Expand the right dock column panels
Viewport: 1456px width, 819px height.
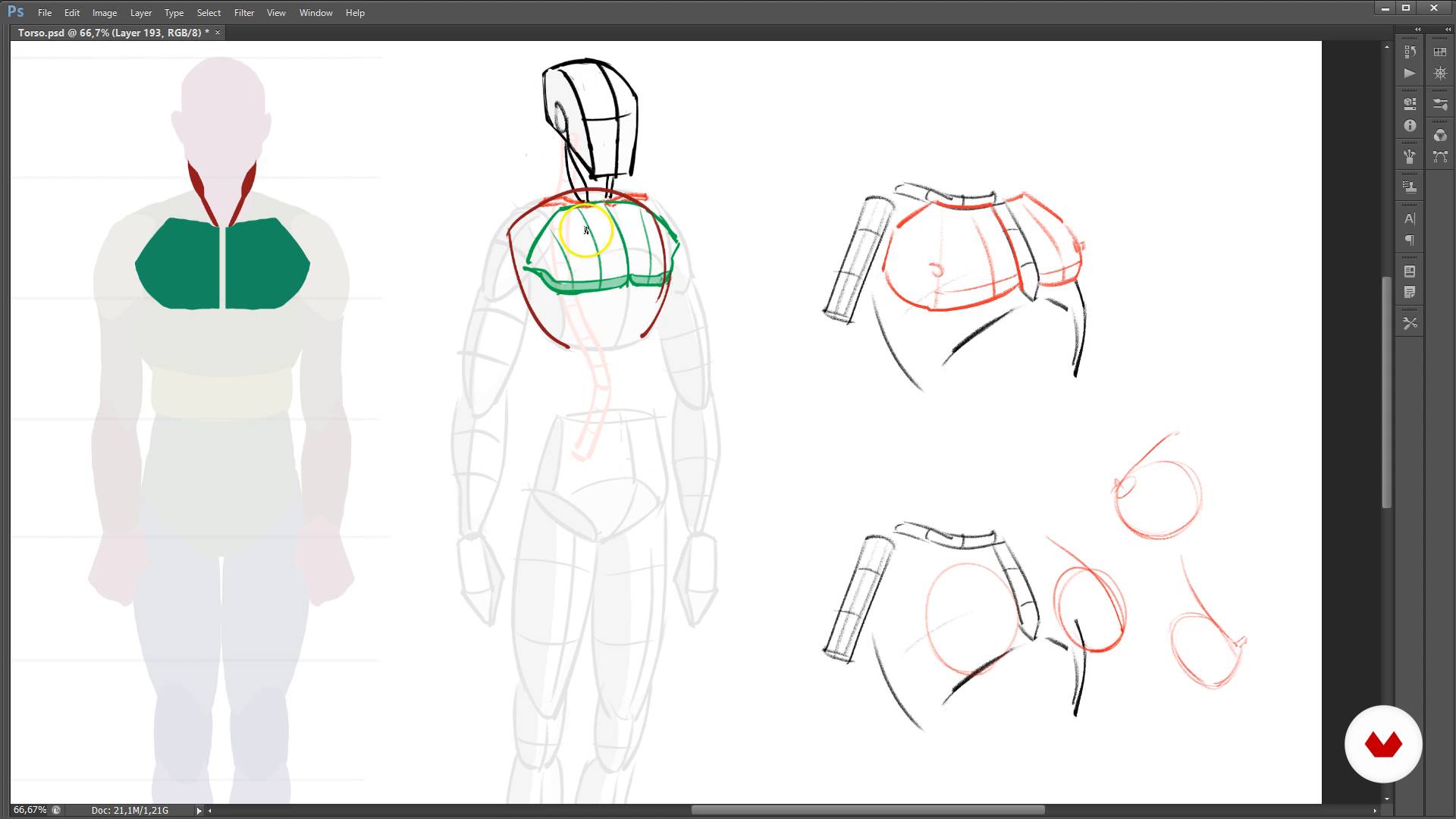[1448, 30]
